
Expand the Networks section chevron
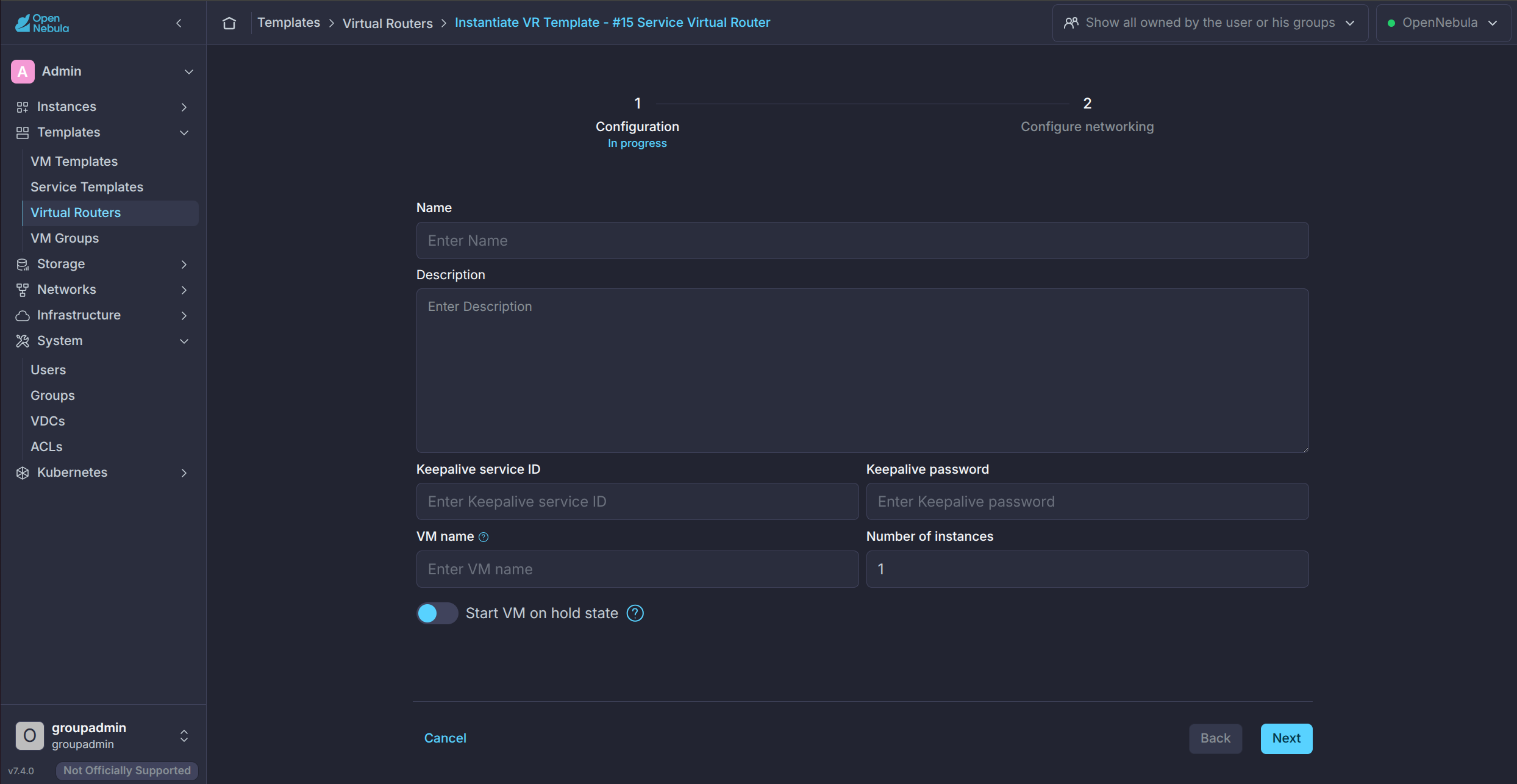(184, 290)
